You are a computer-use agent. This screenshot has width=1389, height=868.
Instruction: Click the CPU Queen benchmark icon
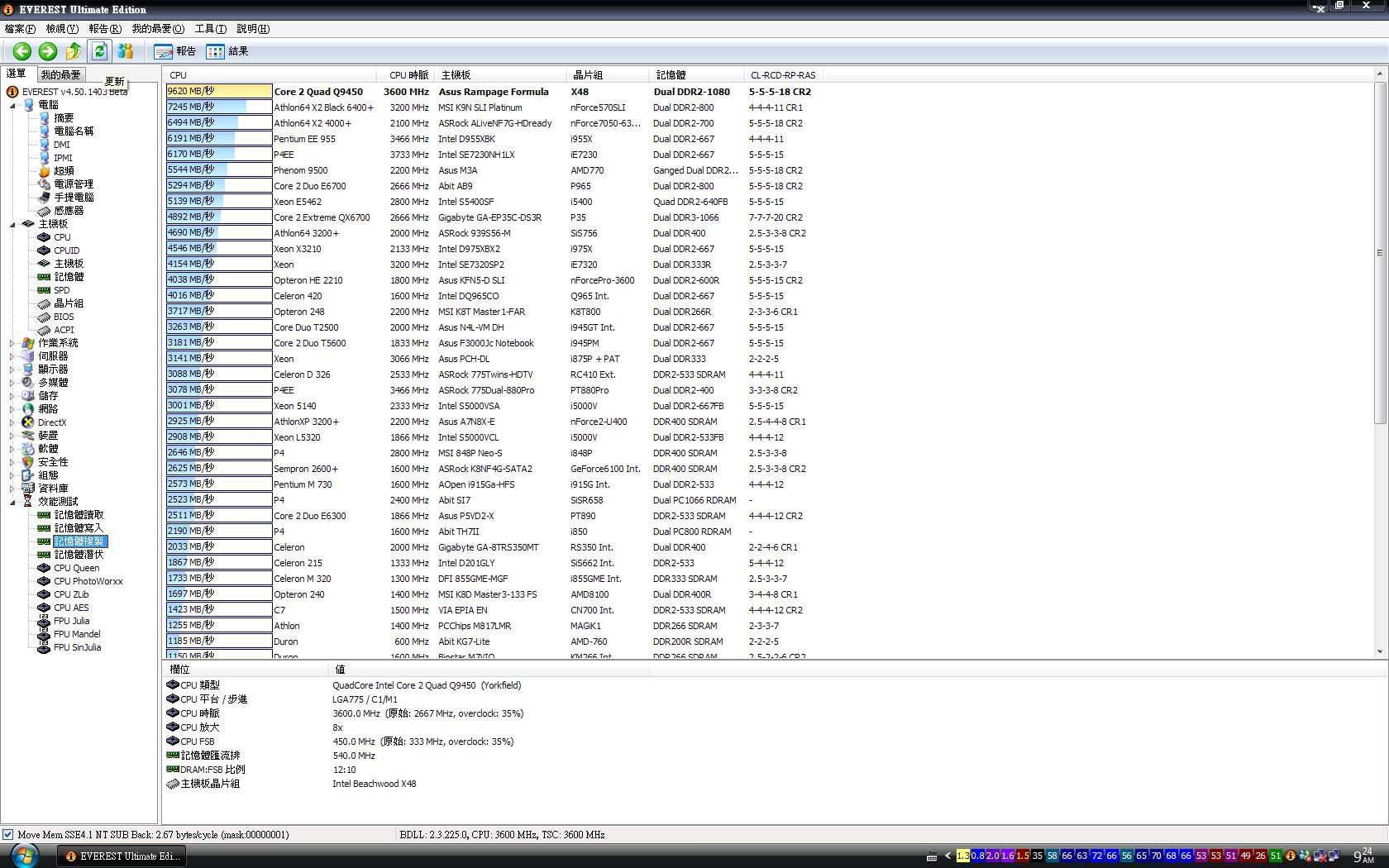tap(44, 568)
